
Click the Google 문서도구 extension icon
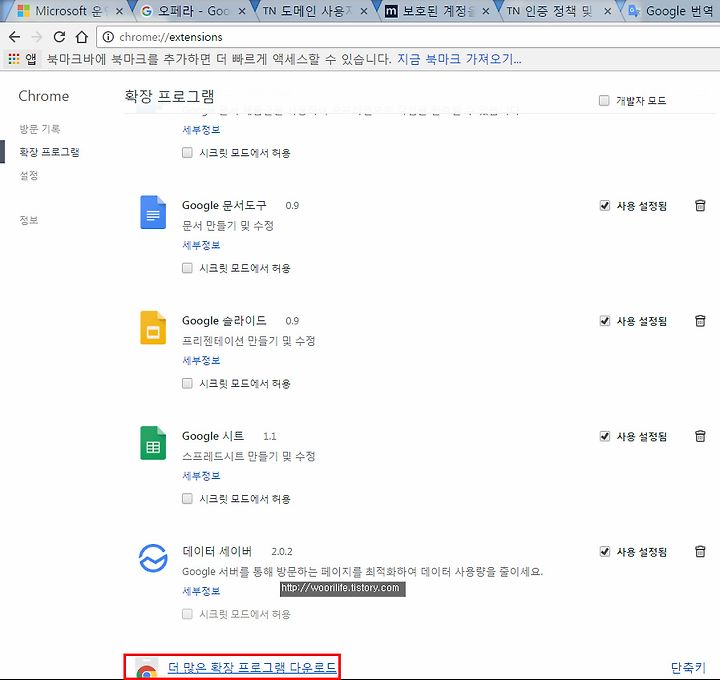pos(153,212)
